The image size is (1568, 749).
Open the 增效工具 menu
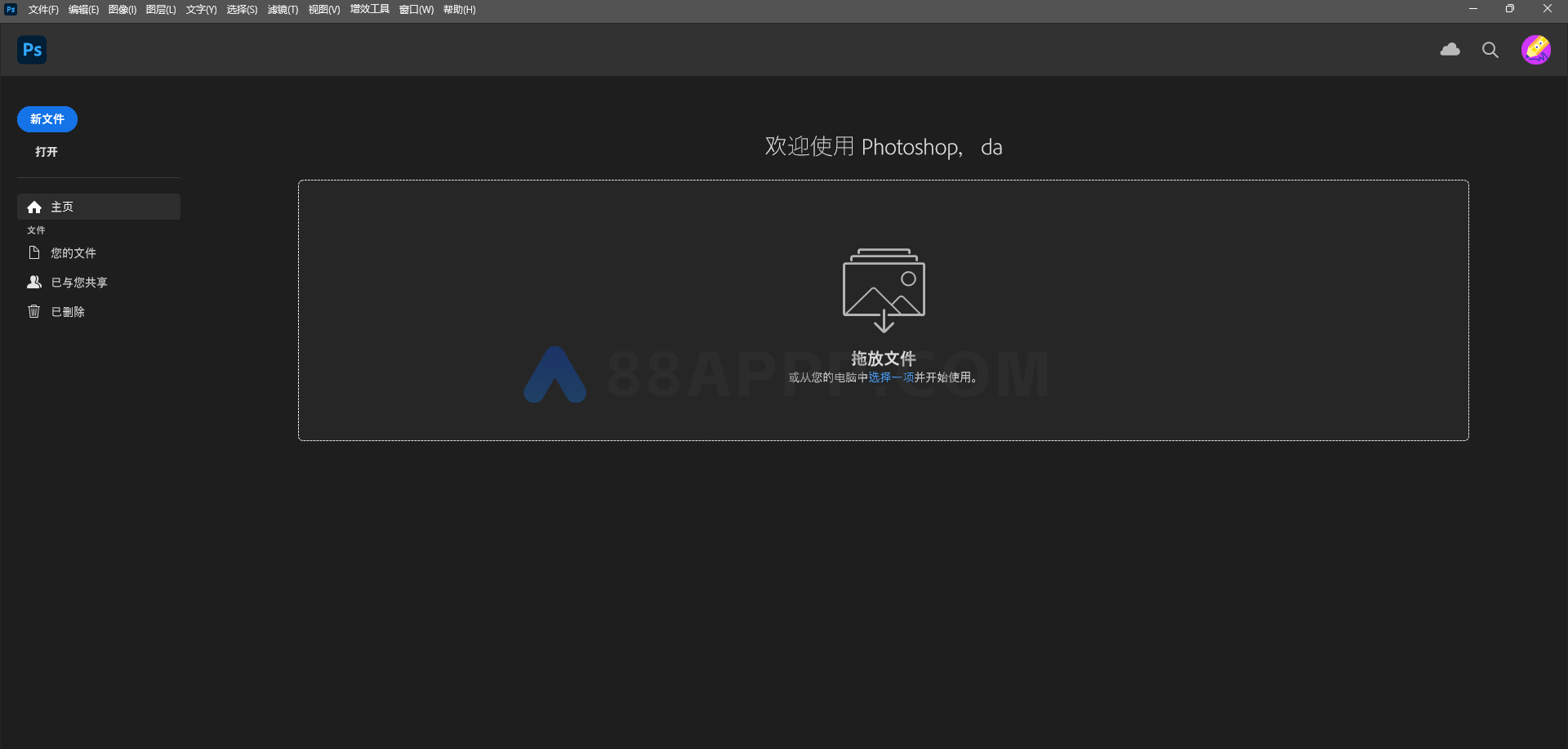pos(370,10)
